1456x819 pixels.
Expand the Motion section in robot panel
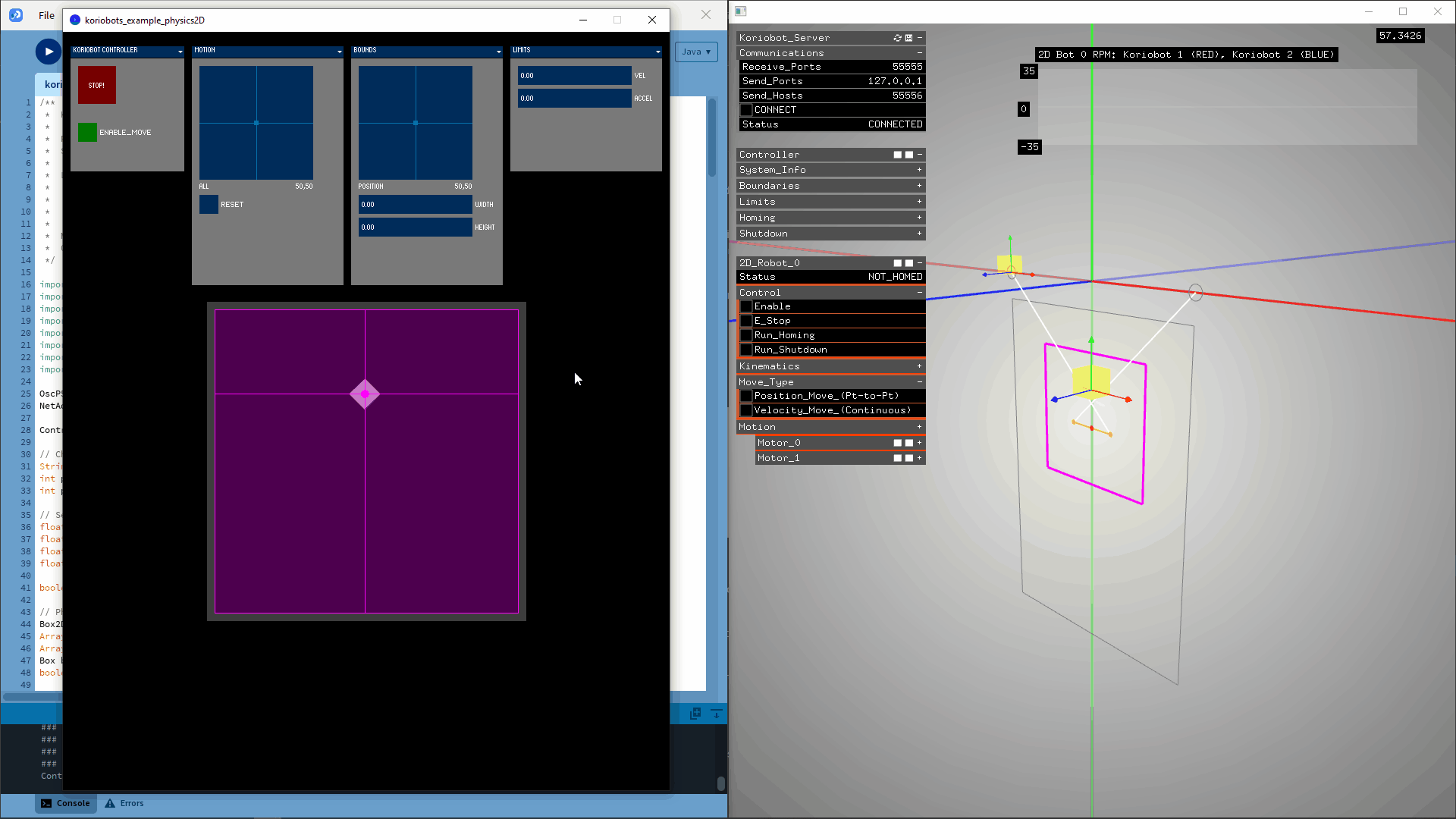920,427
